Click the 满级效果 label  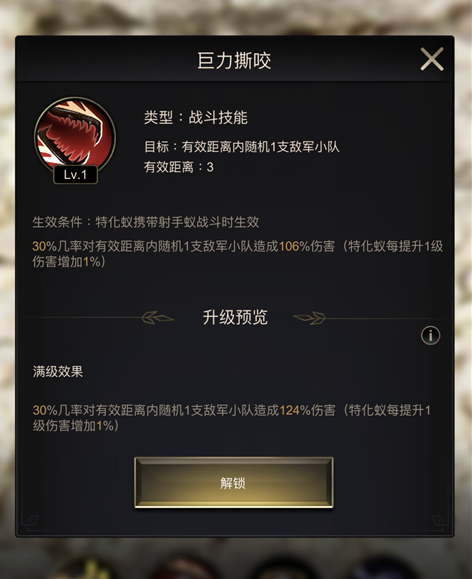58,371
